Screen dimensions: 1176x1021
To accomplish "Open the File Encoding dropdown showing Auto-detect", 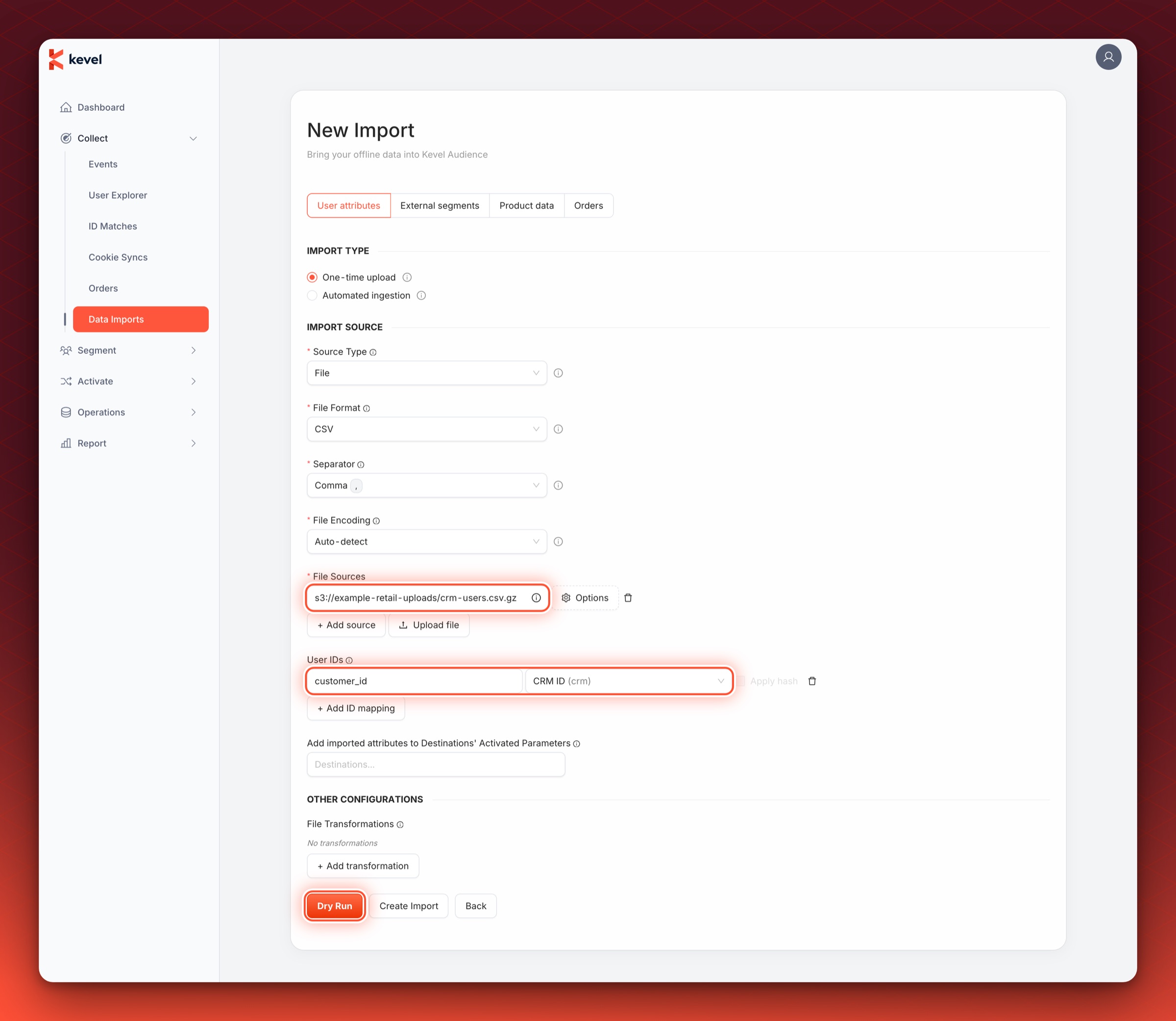I will pos(427,542).
